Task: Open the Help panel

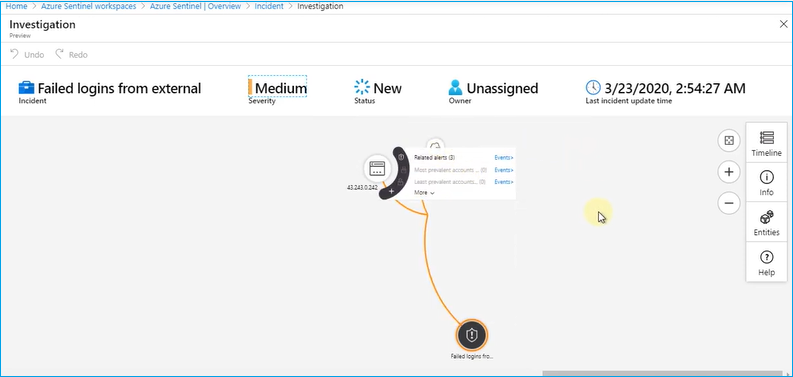Action: point(766,262)
